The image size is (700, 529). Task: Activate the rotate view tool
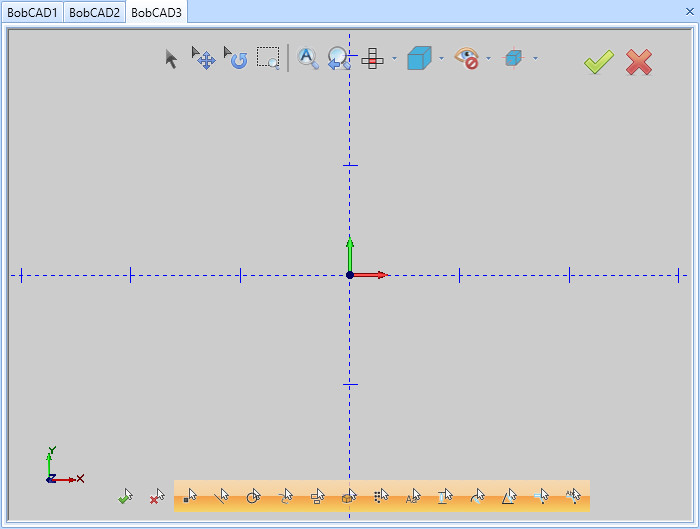(236, 58)
